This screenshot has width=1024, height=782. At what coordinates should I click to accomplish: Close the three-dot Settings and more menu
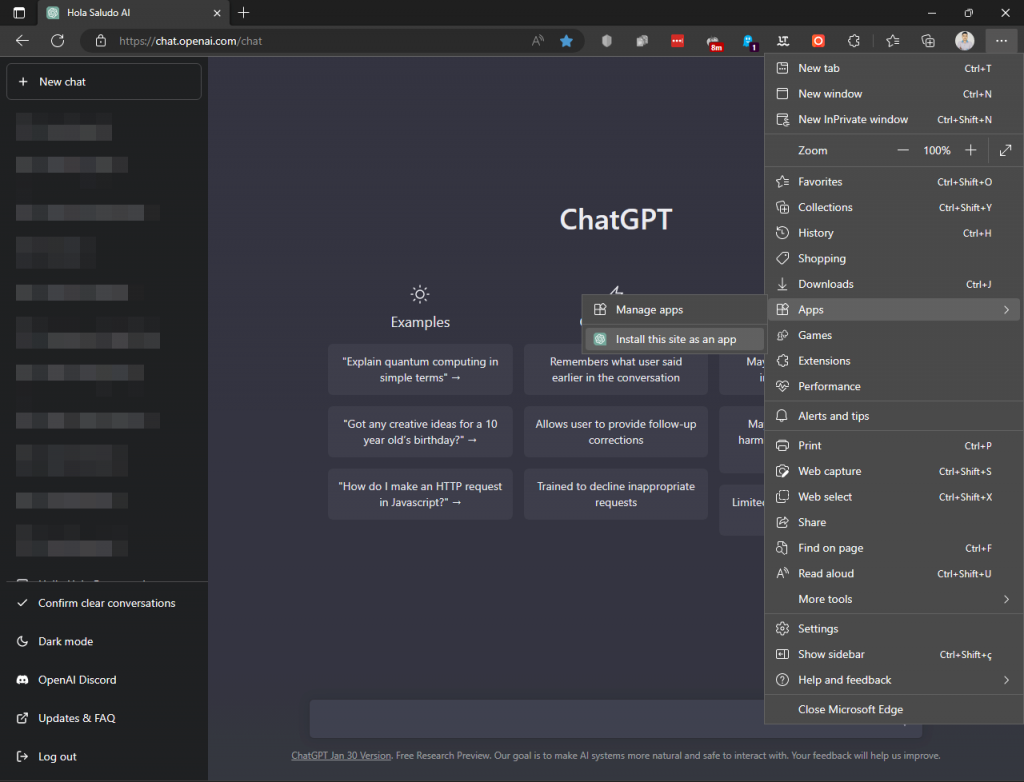1001,41
